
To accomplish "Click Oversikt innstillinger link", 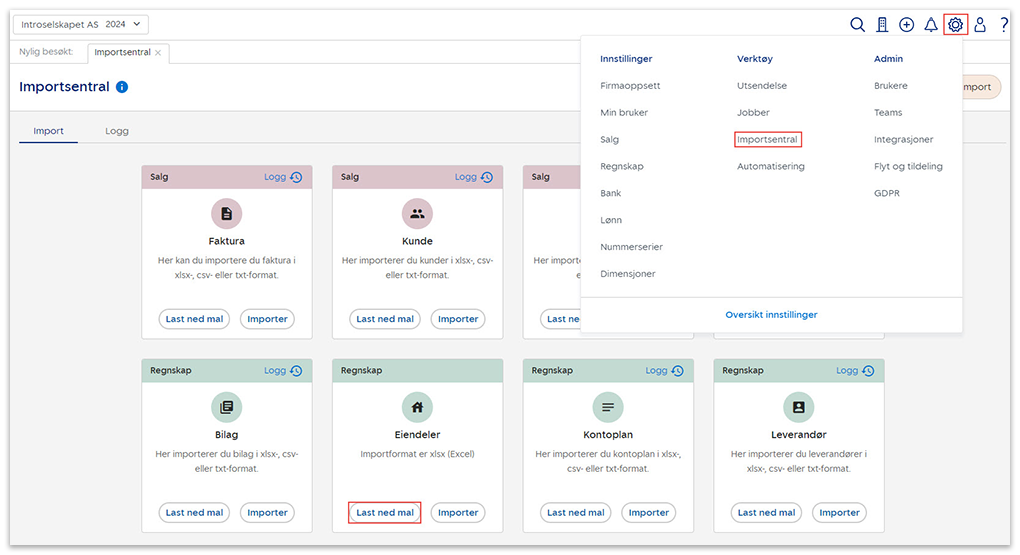I will (x=771, y=314).
